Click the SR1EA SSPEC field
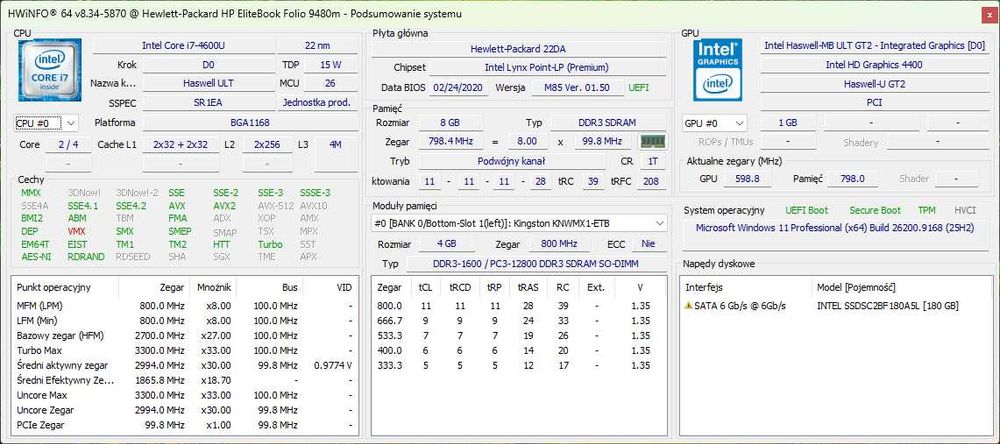The image size is (1000, 444). [209, 102]
